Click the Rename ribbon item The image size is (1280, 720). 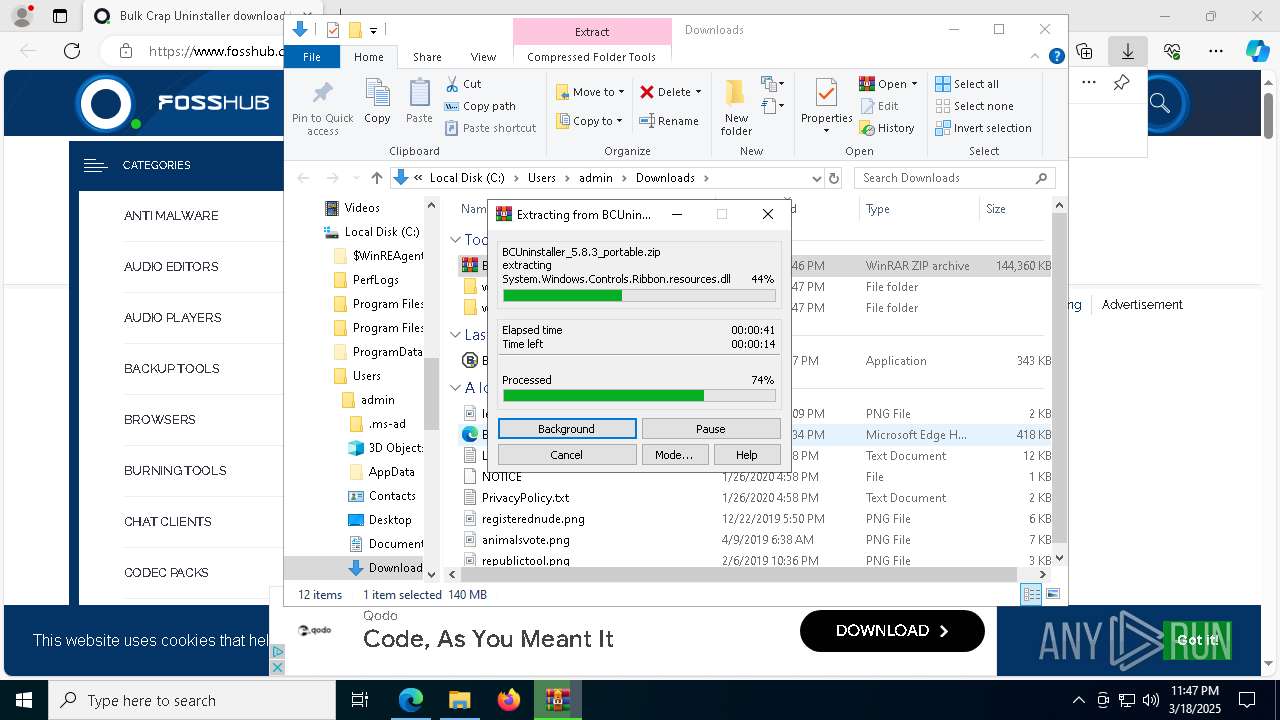(669, 121)
